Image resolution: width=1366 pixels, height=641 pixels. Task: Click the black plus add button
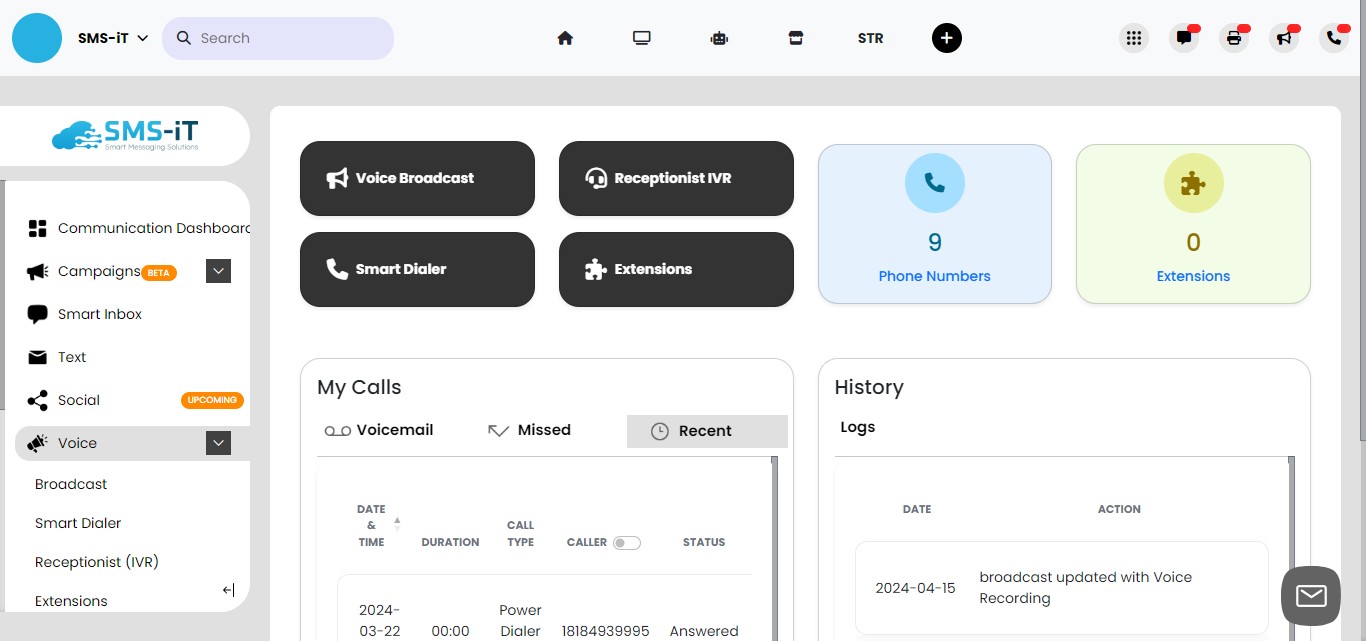coord(946,38)
